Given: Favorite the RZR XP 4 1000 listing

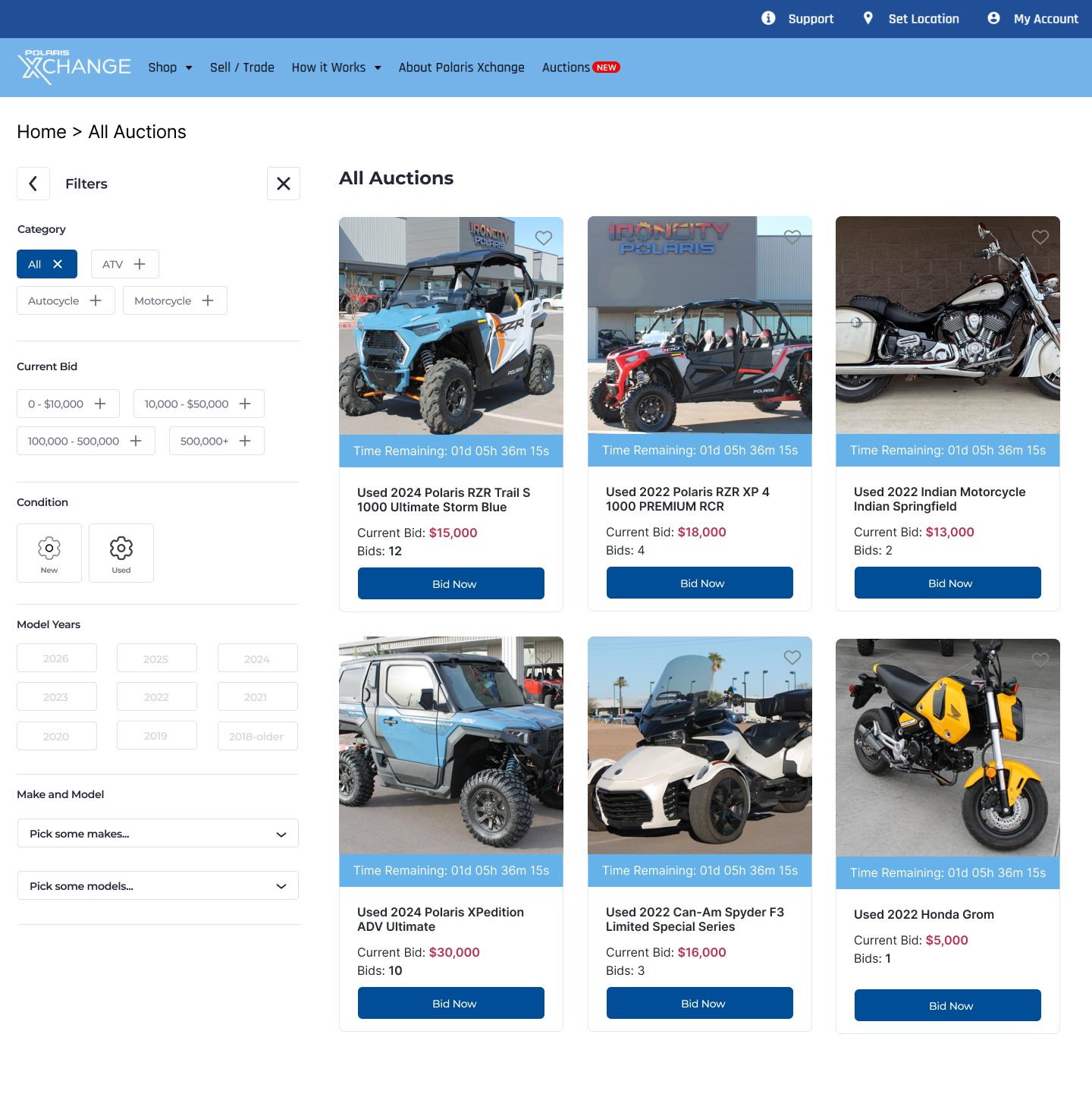Looking at the screenshot, I should coord(792,237).
